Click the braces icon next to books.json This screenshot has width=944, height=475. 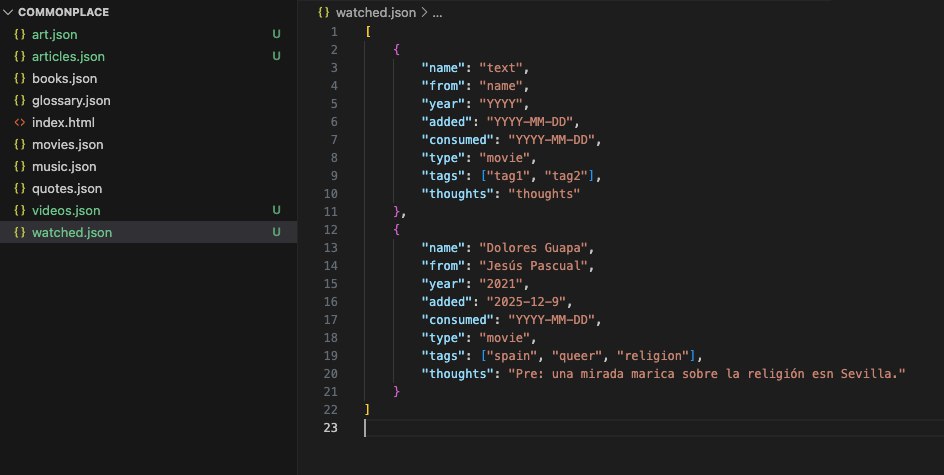click(x=20, y=78)
